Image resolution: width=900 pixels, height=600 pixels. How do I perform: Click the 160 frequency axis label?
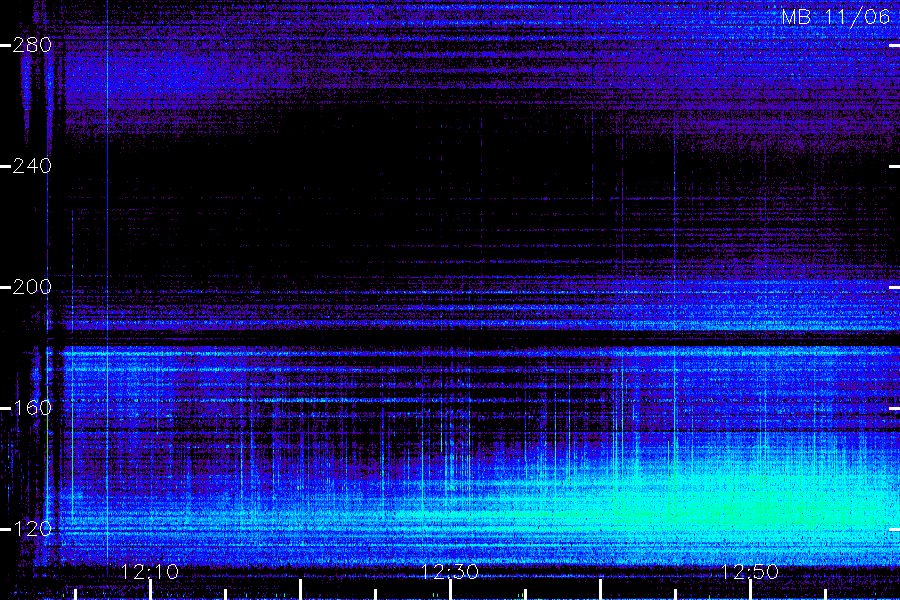(x=32, y=408)
